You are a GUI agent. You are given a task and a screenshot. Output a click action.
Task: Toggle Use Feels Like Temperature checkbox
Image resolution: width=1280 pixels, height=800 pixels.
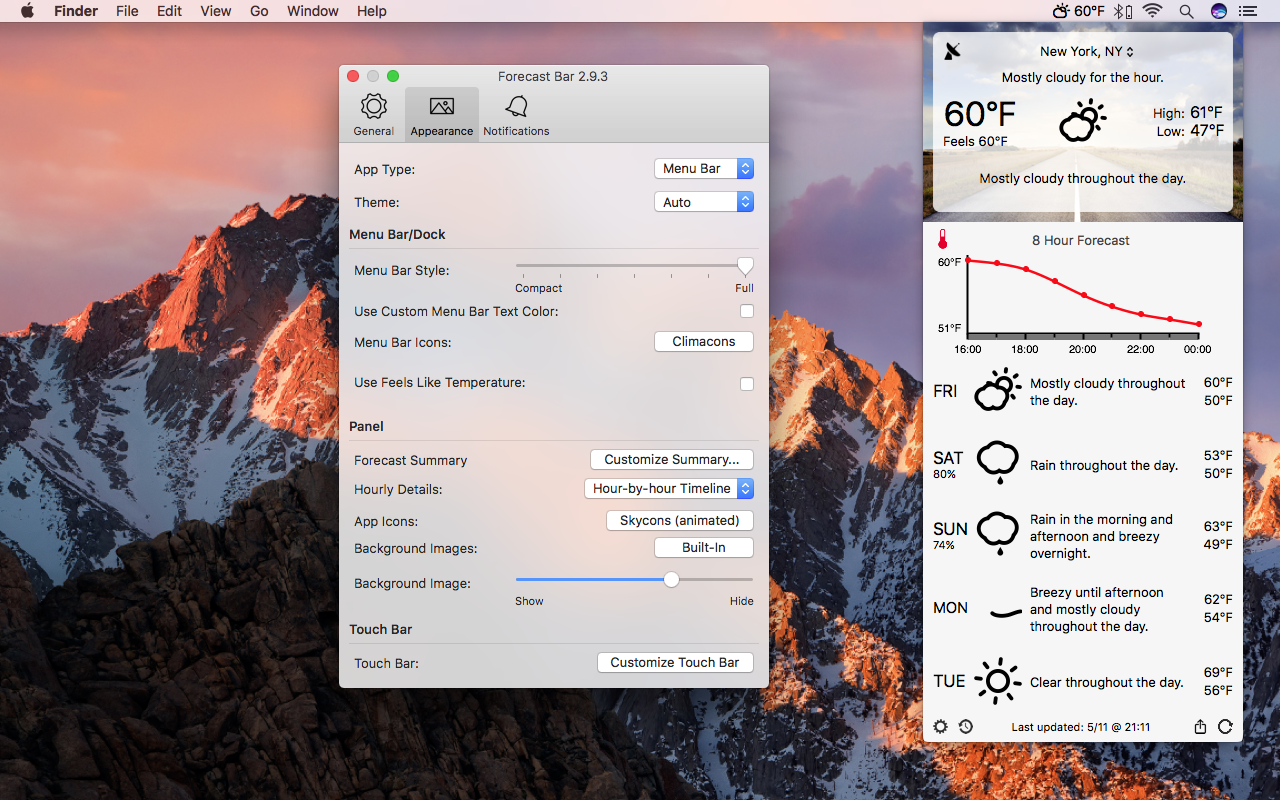[747, 384]
